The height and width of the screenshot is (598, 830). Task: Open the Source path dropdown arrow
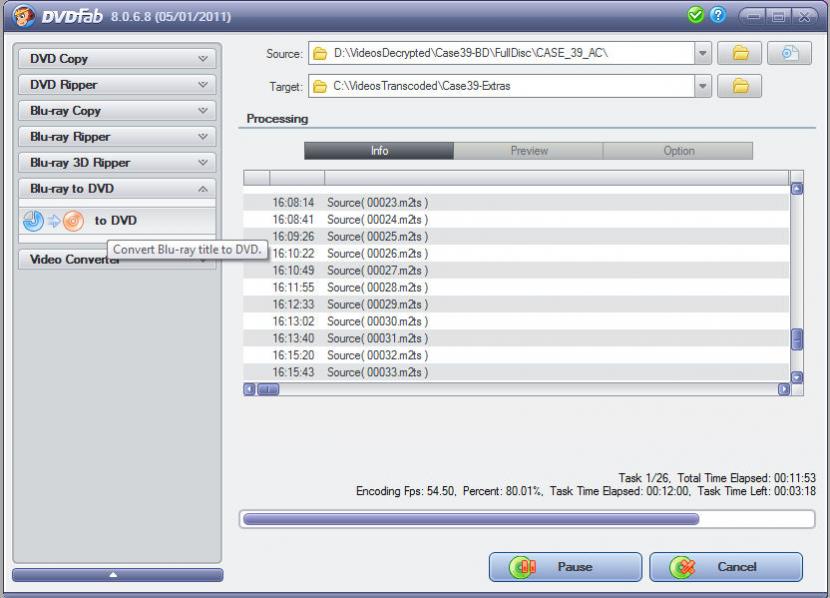click(x=702, y=53)
